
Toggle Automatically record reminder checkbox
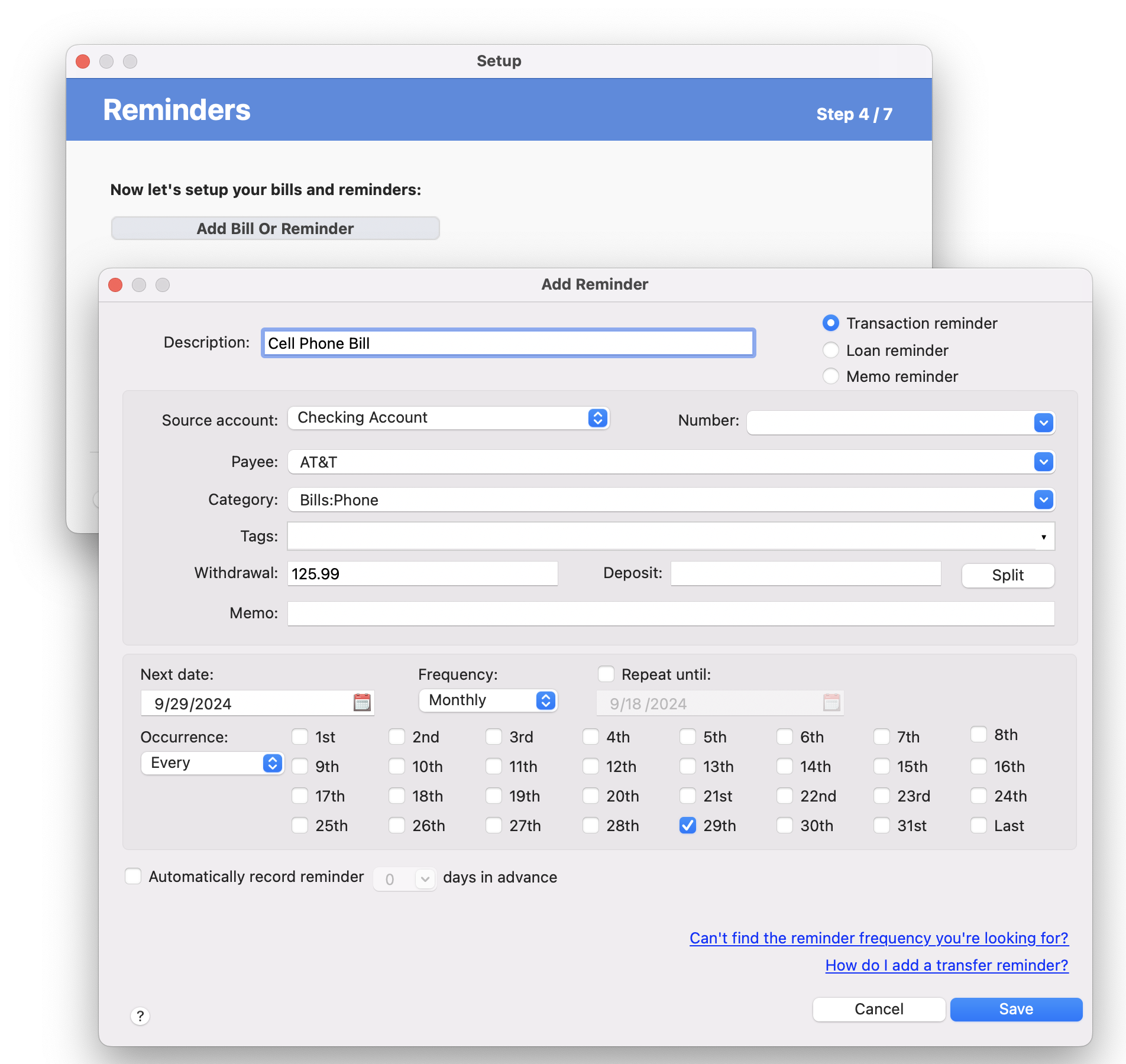(133, 876)
